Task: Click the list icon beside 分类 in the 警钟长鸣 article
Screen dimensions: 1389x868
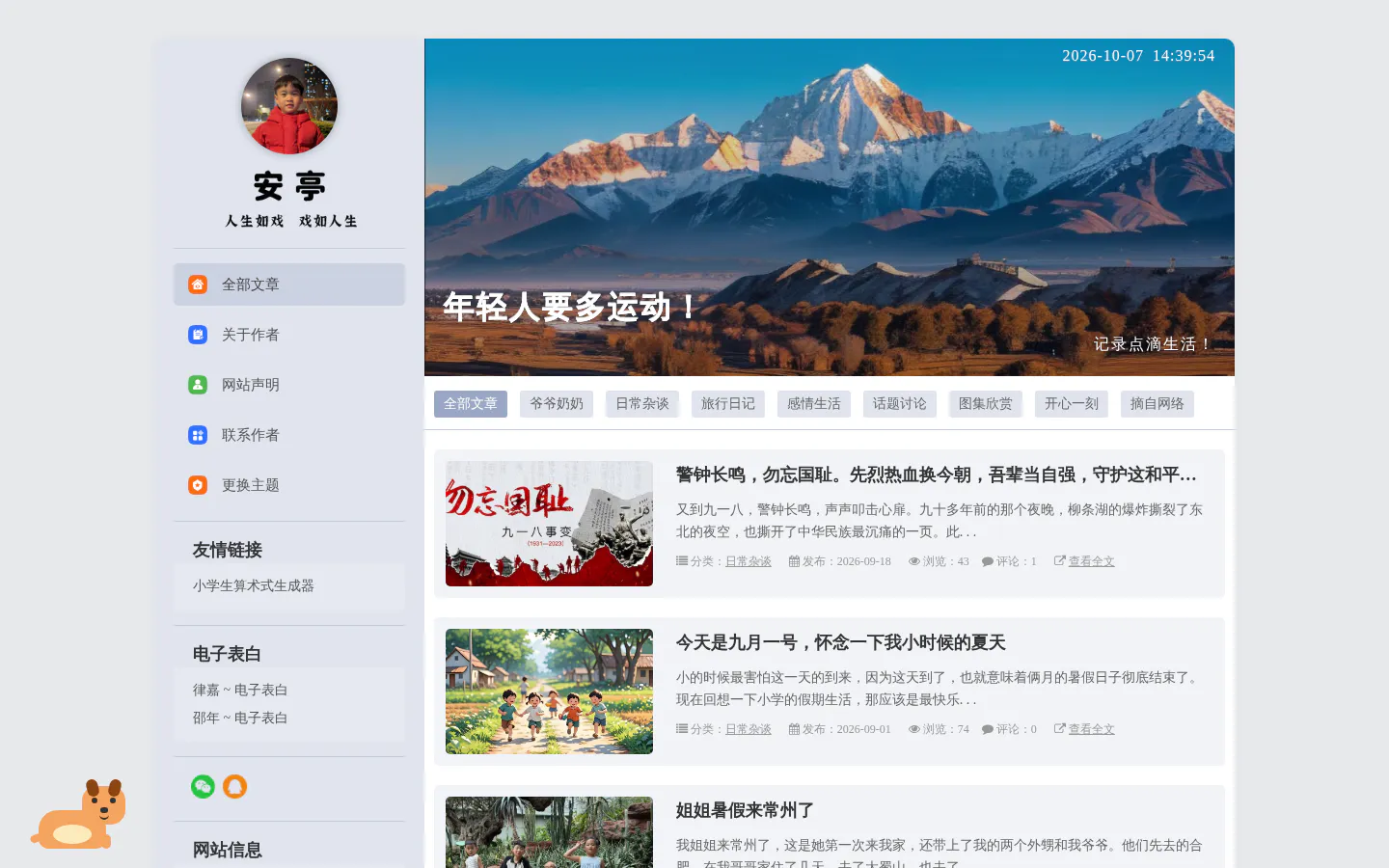Action: [682, 561]
